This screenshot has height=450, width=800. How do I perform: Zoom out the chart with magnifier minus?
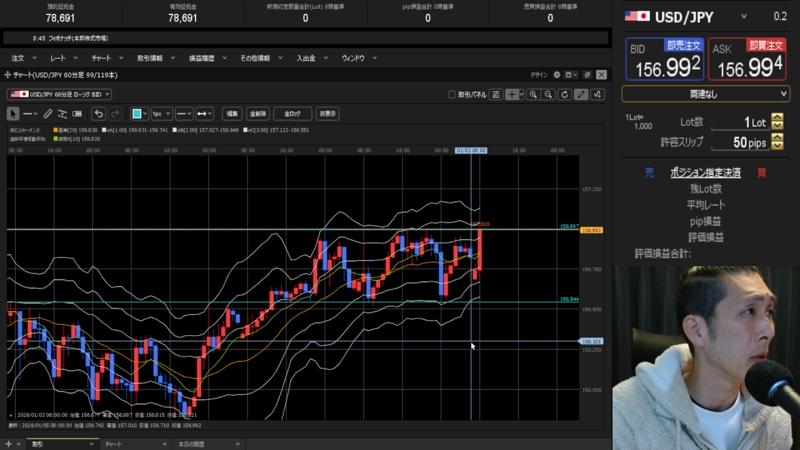[x=549, y=94]
